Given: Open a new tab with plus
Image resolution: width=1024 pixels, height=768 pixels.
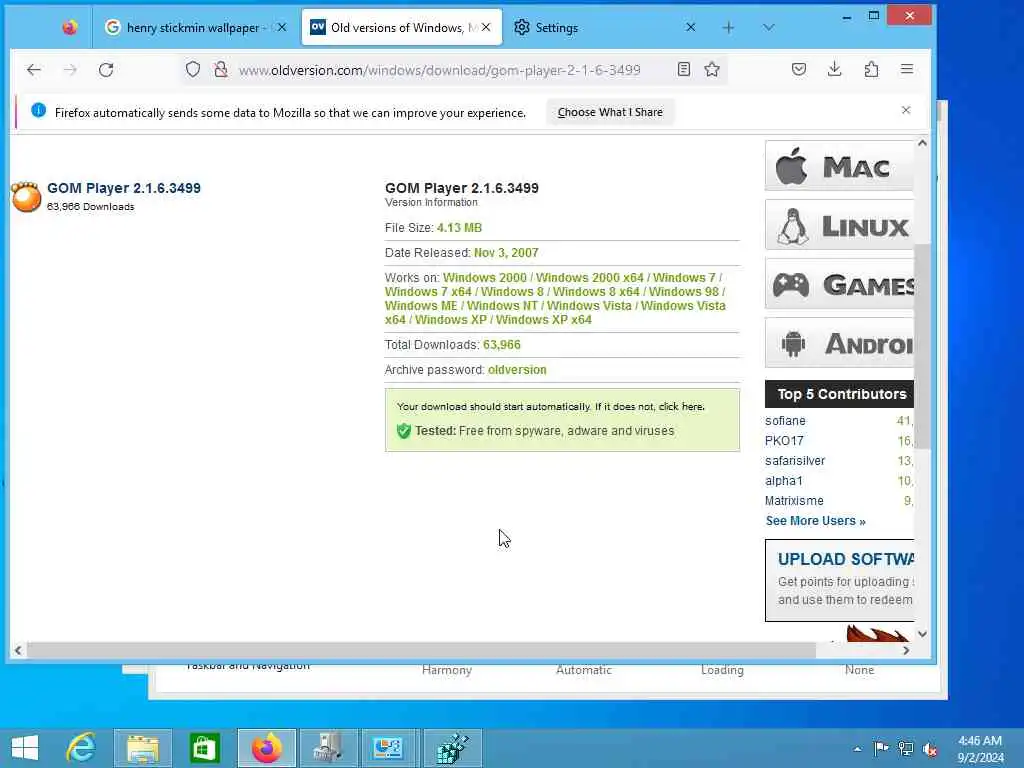Looking at the screenshot, I should (x=728, y=27).
